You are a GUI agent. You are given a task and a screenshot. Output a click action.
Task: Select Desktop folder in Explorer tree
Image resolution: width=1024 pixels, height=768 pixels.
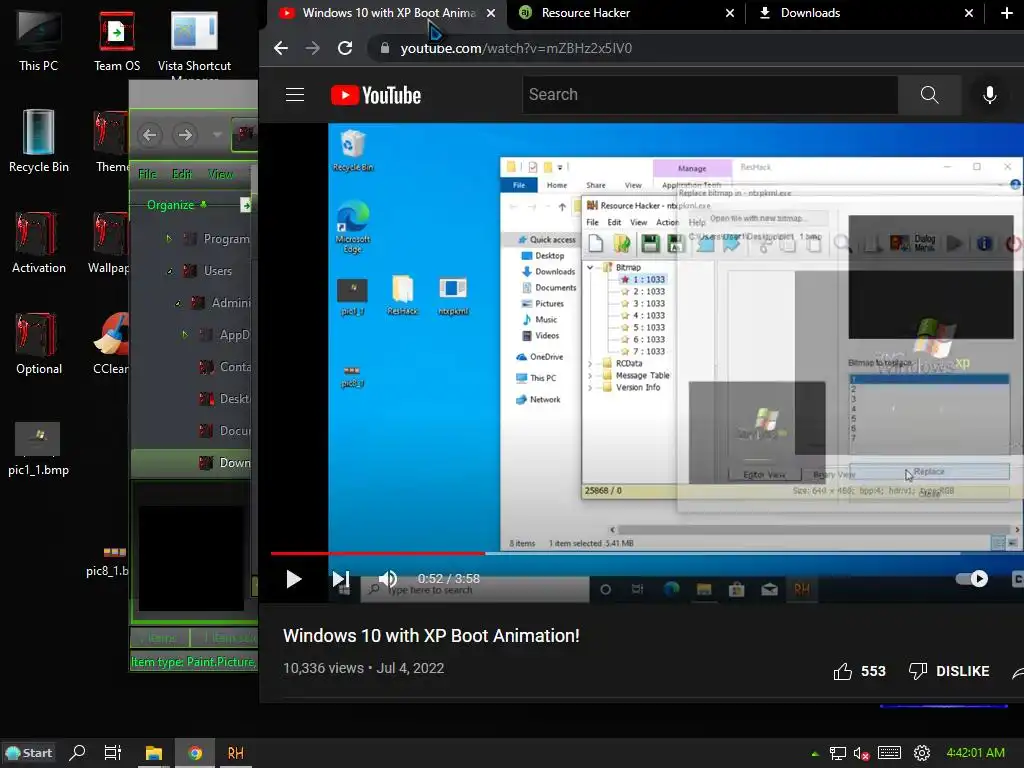[225, 399]
